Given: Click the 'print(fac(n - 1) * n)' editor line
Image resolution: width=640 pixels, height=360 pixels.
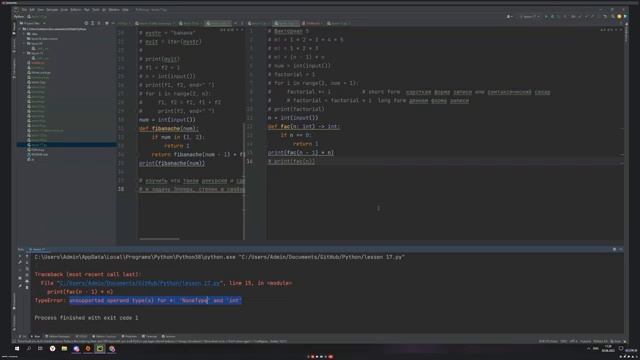Looking at the screenshot, I should coord(300,153).
